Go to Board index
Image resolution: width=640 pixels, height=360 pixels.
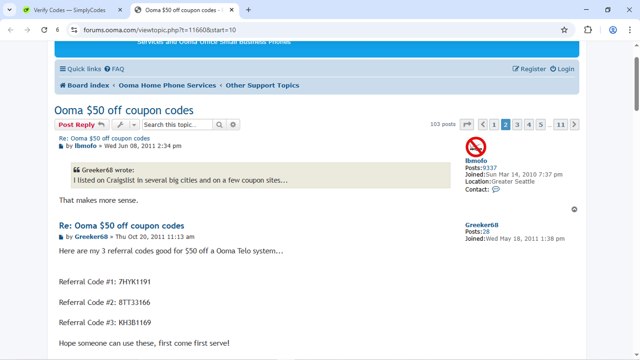84,85
